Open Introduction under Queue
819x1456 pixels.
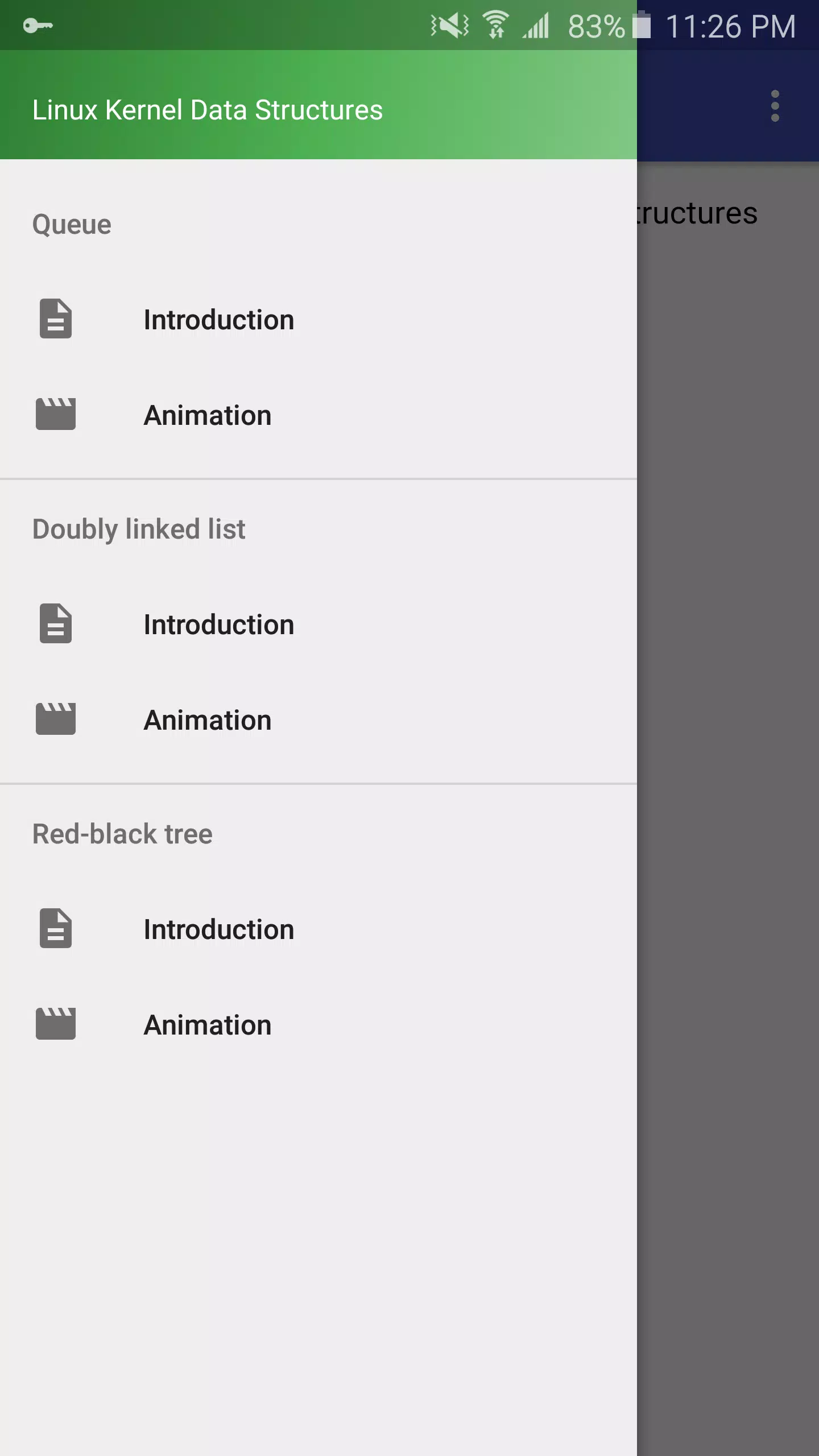pos(318,320)
